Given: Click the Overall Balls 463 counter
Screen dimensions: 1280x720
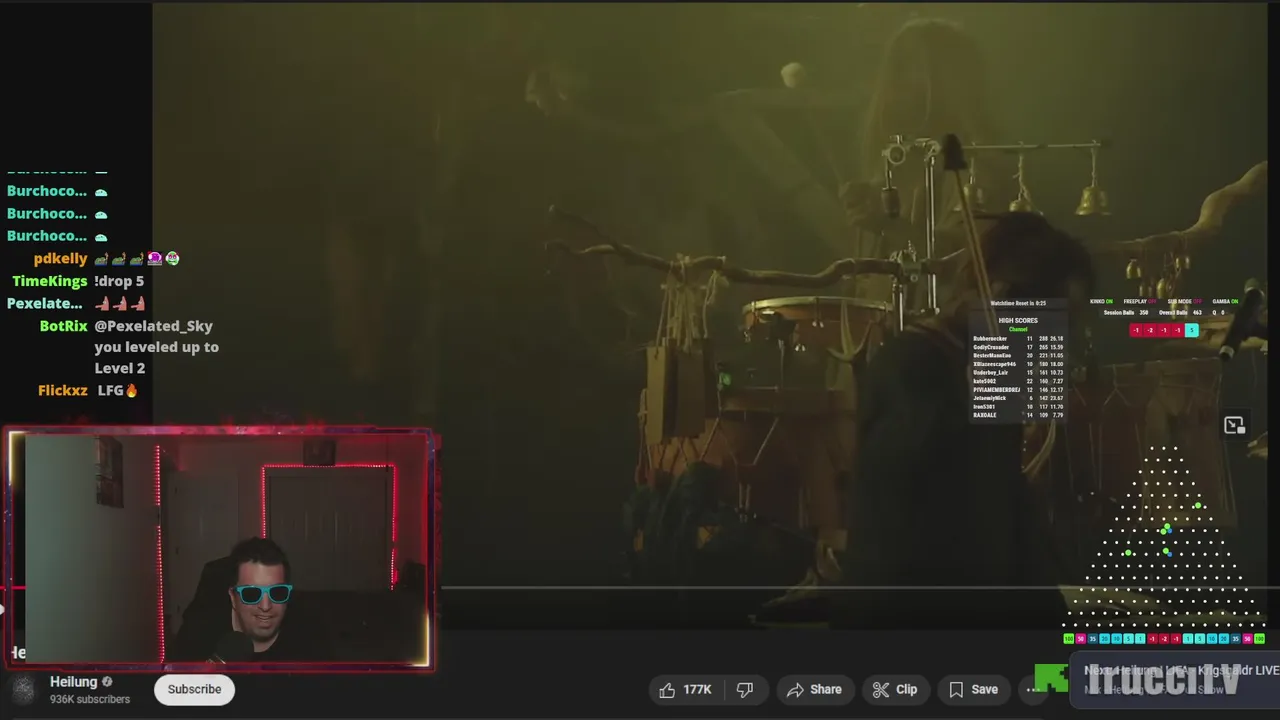Looking at the screenshot, I should tap(1180, 313).
